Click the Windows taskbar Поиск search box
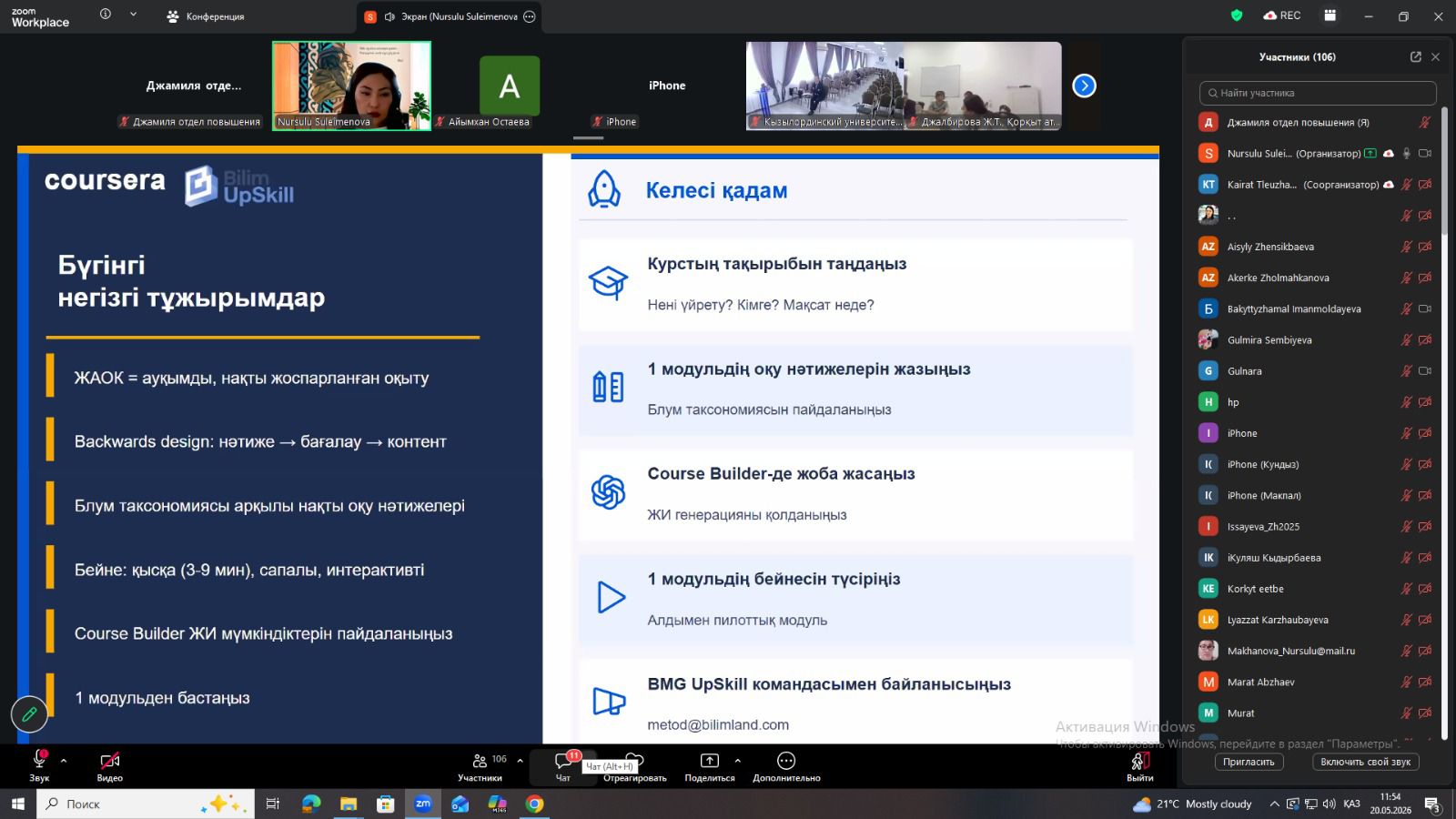 [x=146, y=804]
